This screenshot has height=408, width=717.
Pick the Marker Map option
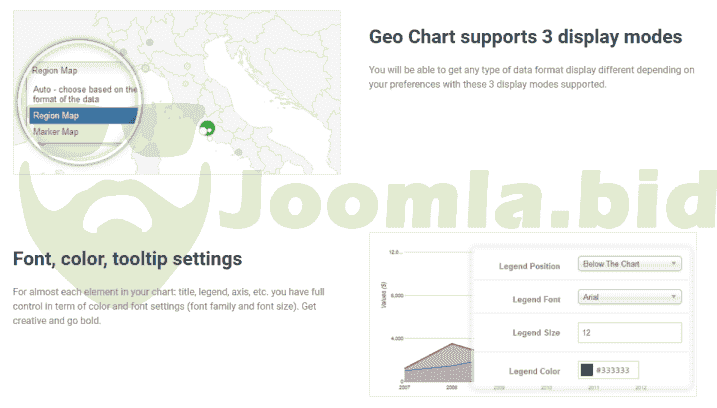tap(56, 132)
